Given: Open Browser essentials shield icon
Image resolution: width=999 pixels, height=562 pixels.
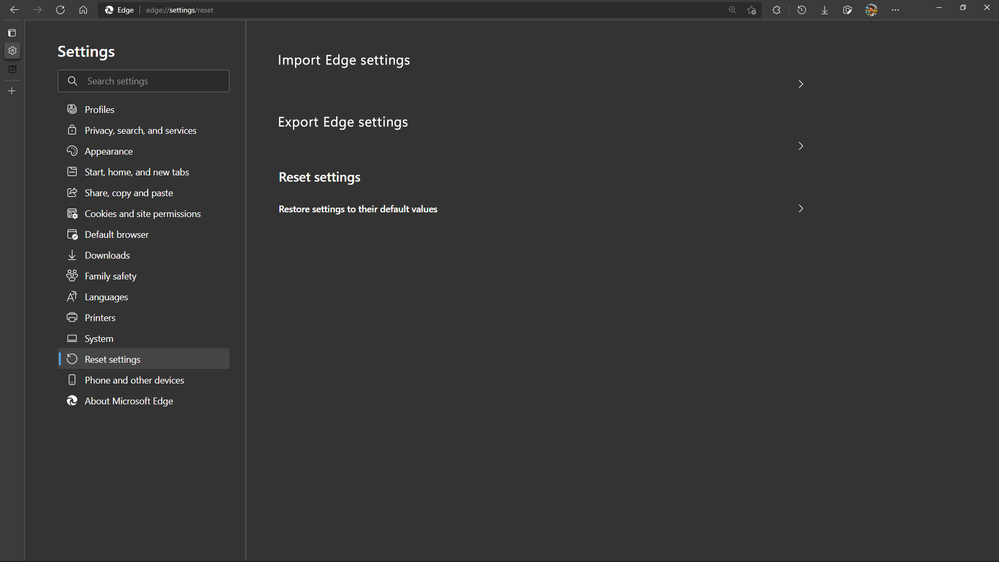Looking at the screenshot, I should (847, 10).
